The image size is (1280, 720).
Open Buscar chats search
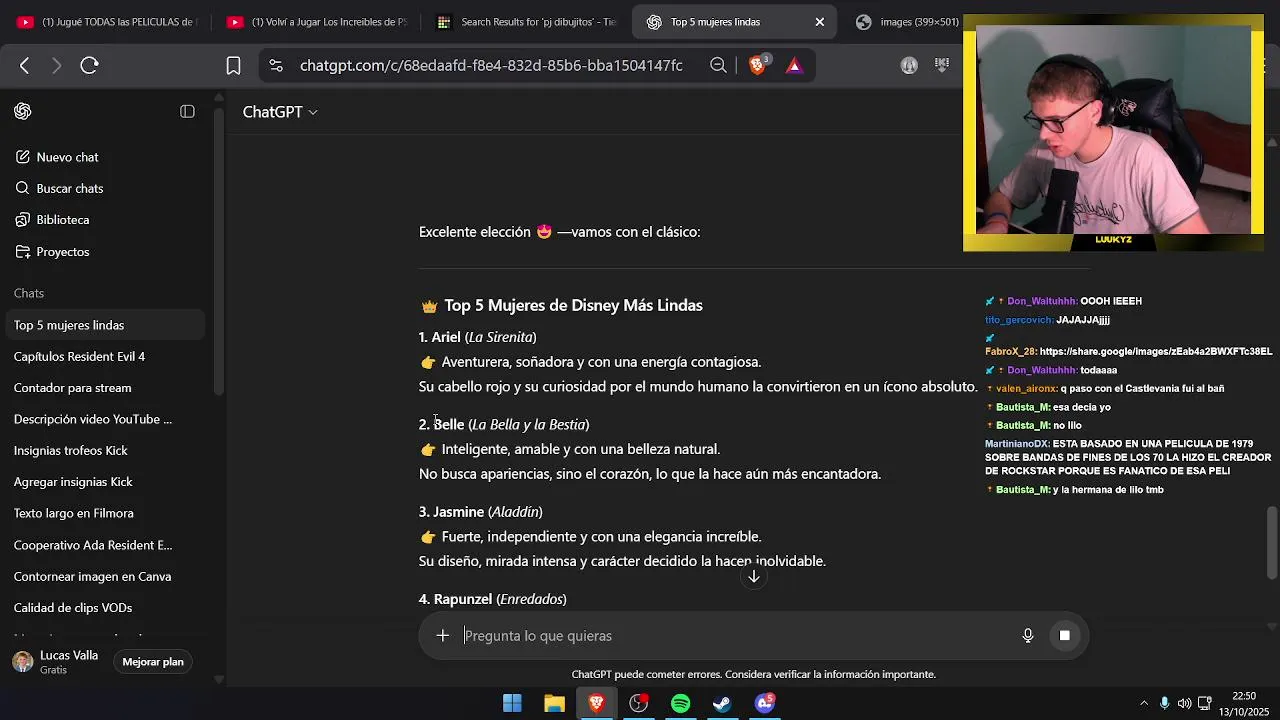(x=105, y=188)
